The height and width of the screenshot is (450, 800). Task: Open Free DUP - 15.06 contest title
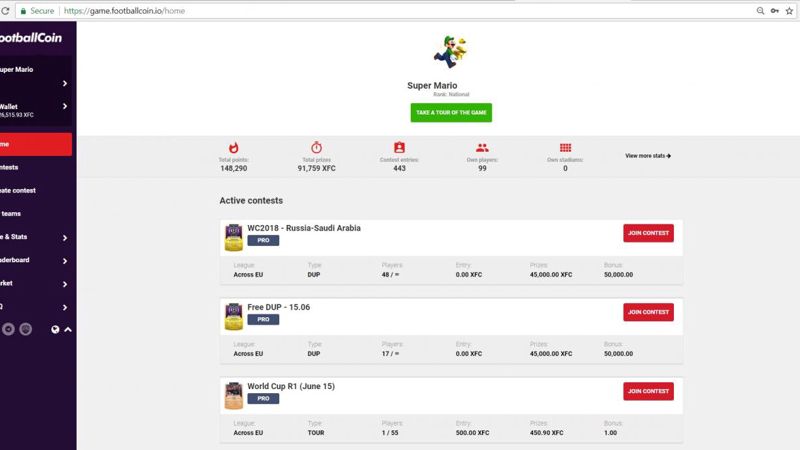[x=279, y=307]
